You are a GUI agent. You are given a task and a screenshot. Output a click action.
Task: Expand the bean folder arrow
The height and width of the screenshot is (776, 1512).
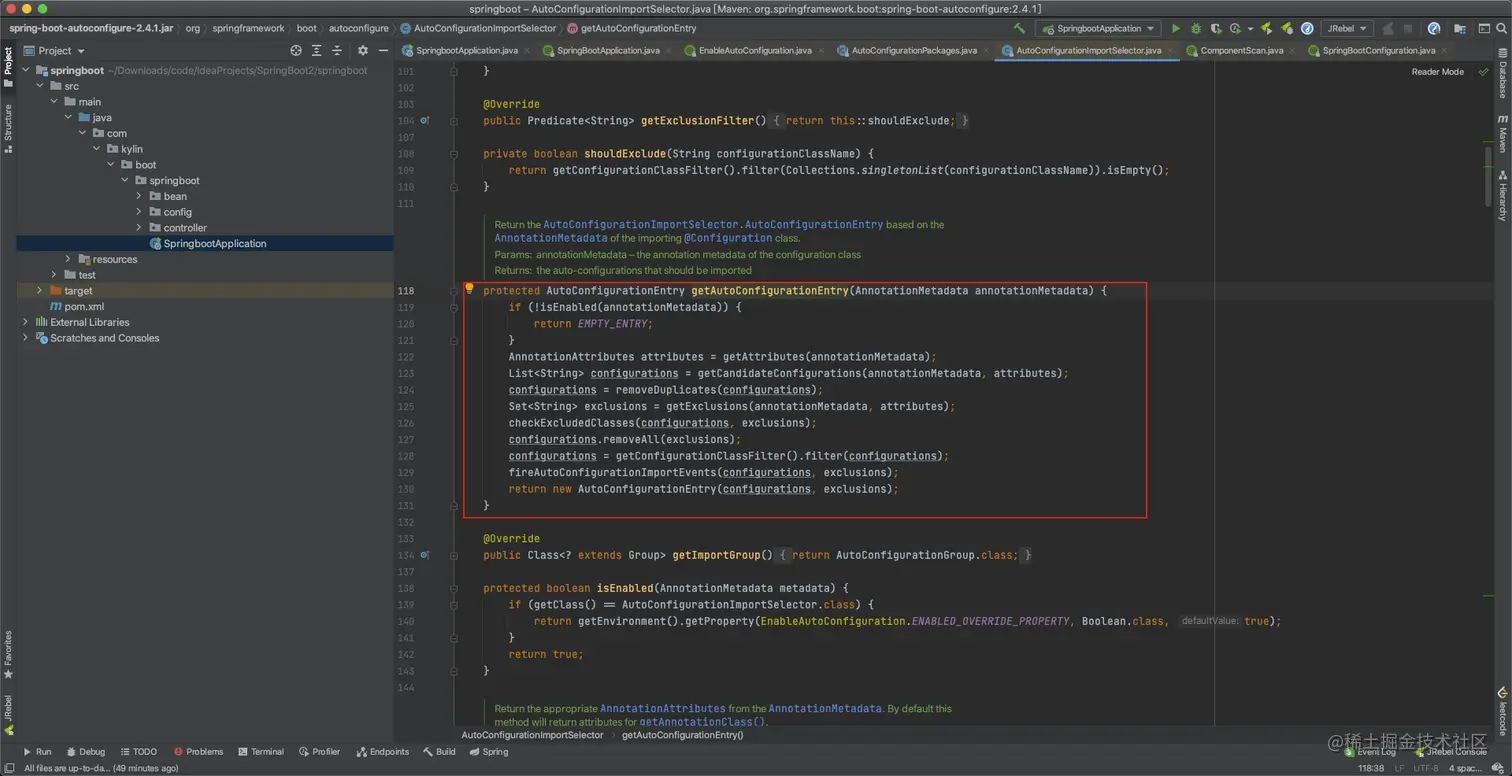pyautogui.click(x=139, y=196)
